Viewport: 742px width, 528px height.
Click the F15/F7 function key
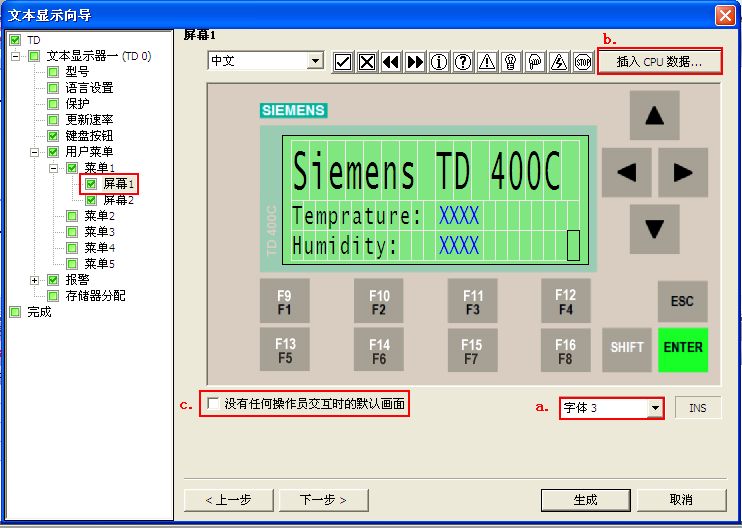472,349
